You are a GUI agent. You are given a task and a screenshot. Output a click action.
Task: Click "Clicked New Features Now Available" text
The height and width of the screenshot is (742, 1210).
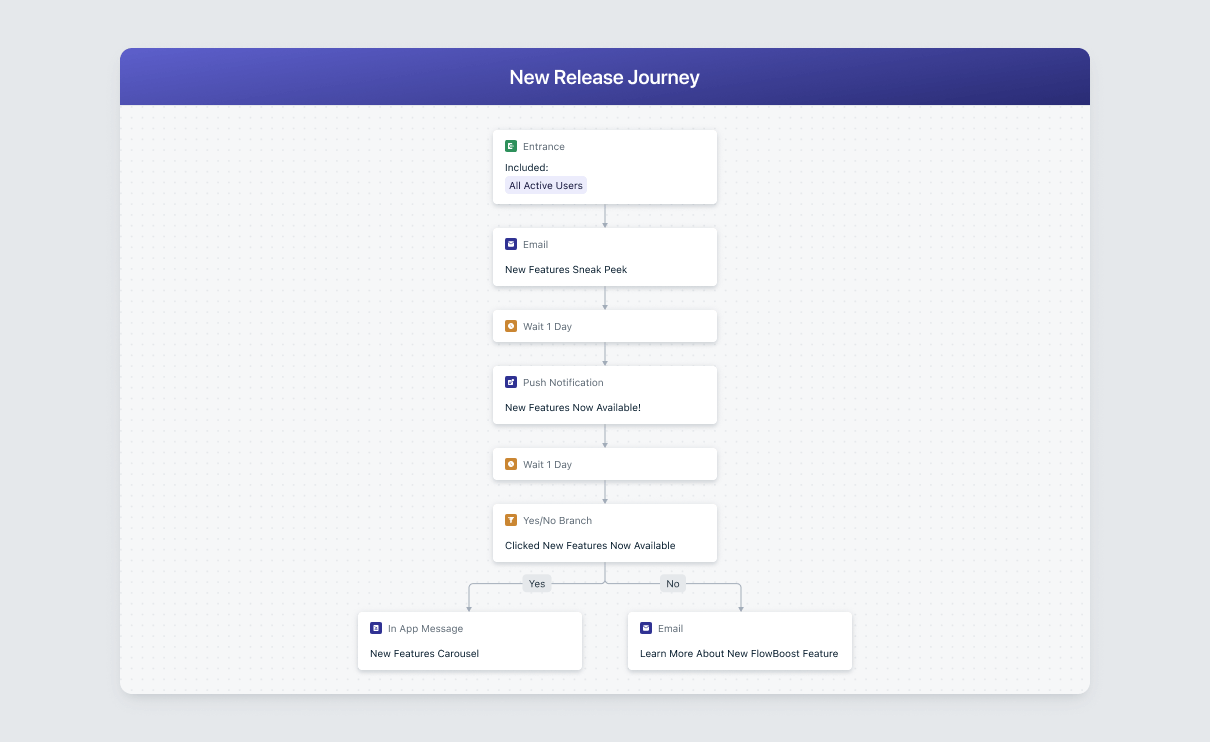click(x=590, y=545)
